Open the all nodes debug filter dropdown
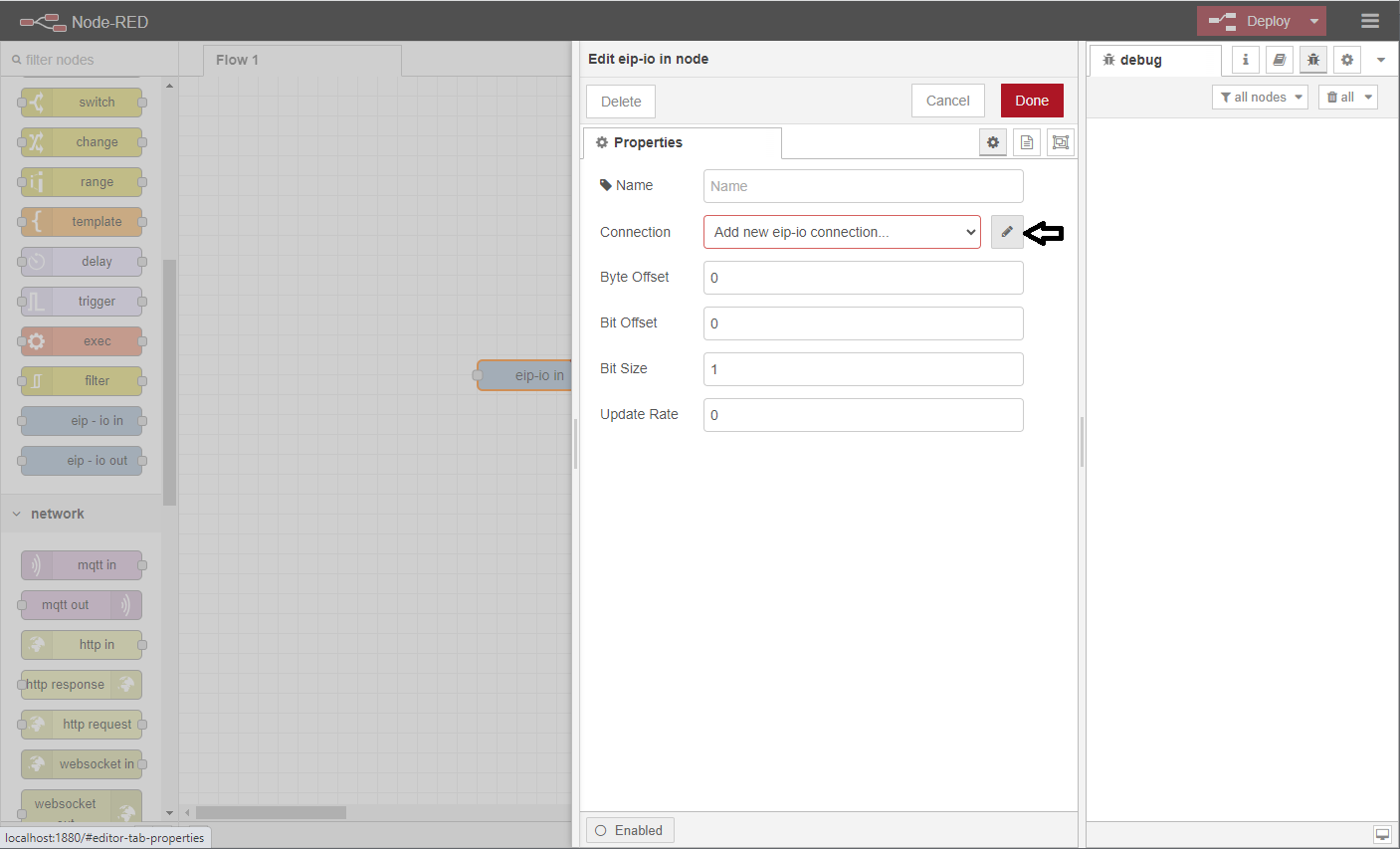 (1260, 97)
